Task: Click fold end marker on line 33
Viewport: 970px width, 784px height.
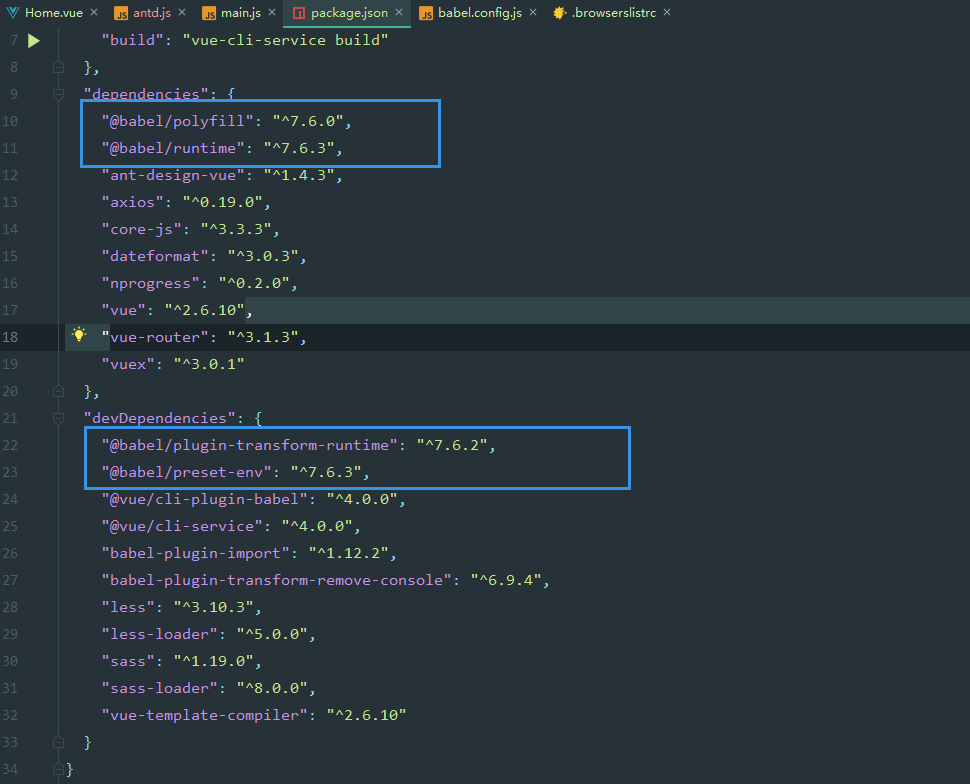Action: pyautogui.click(x=58, y=743)
